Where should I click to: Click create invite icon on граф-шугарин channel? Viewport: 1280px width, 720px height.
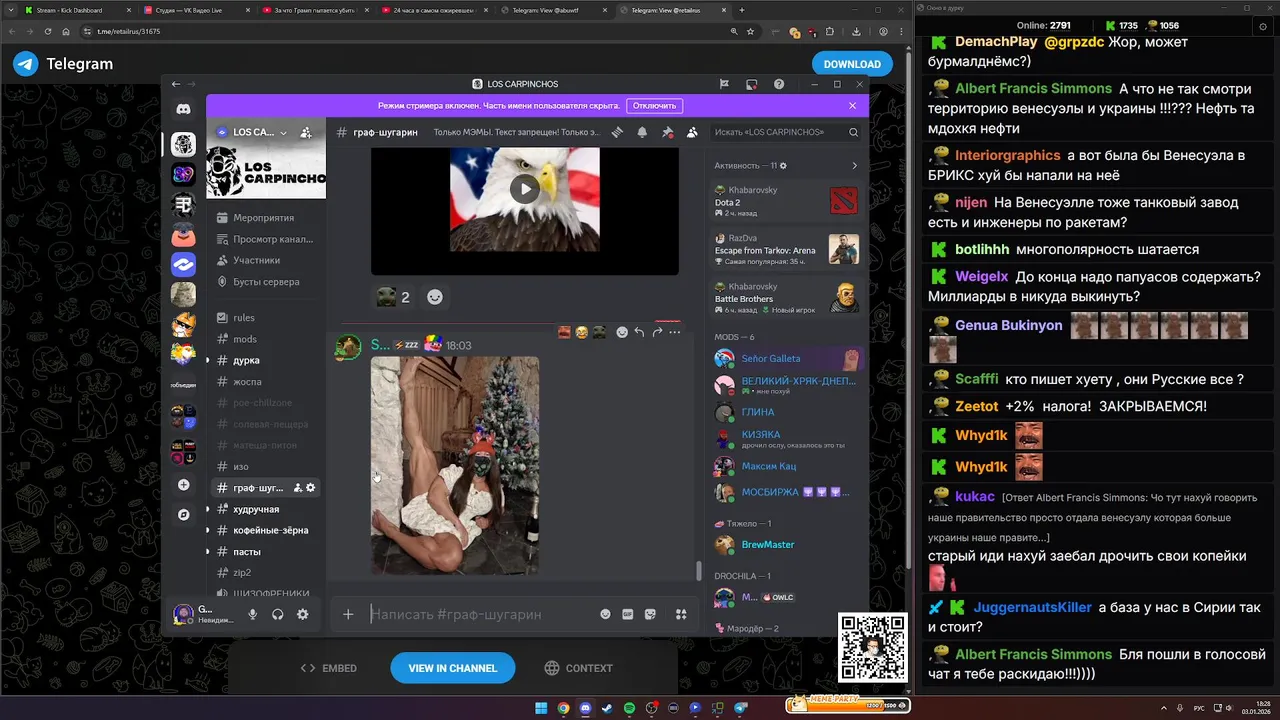298,488
